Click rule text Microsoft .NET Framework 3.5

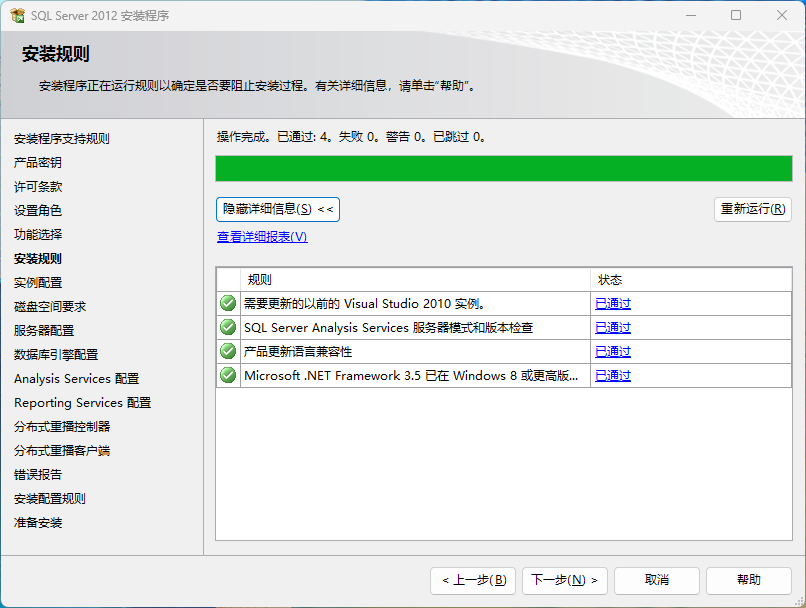tap(411, 376)
